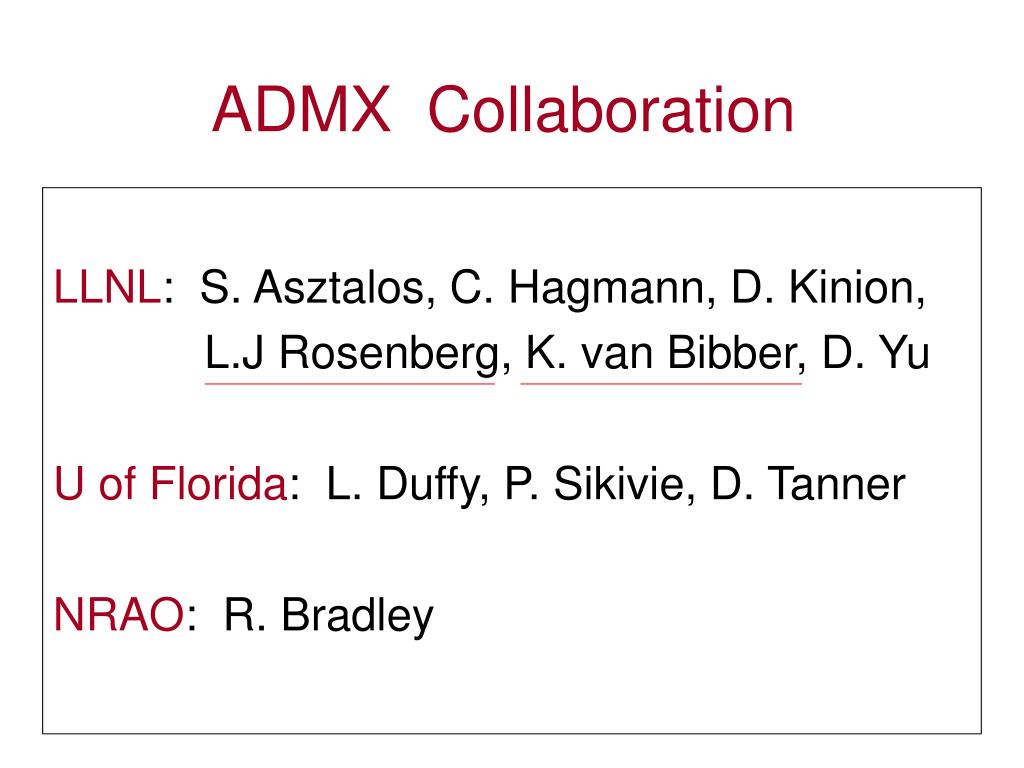Click the name L. Duffy

click(408, 485)
